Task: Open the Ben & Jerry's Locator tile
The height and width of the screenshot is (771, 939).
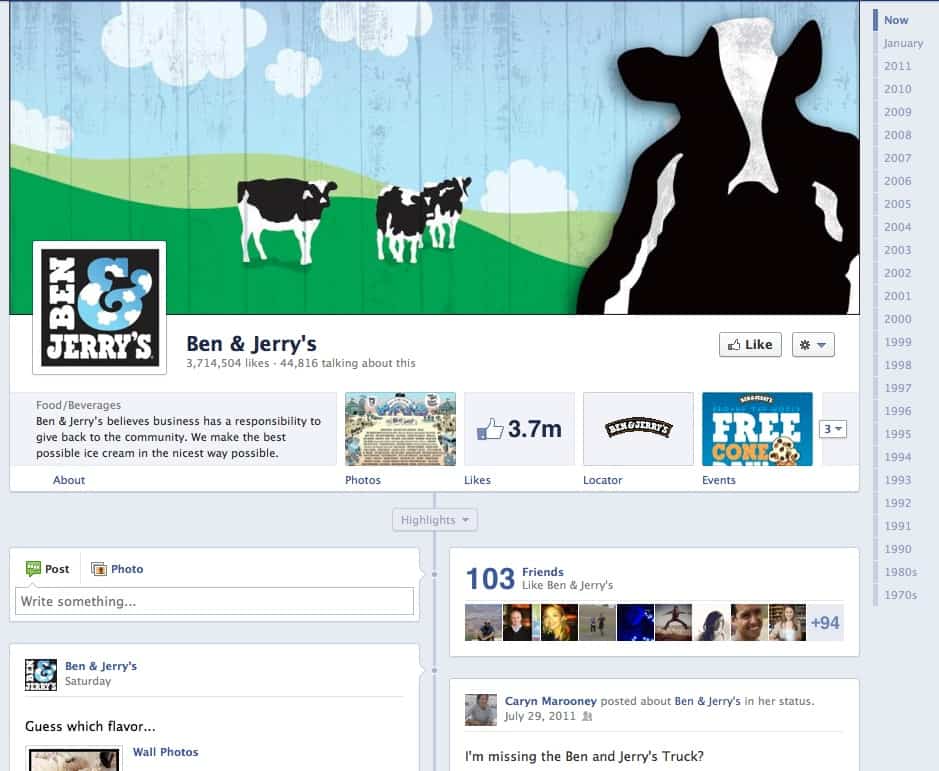Action: [x=638, y=429]
